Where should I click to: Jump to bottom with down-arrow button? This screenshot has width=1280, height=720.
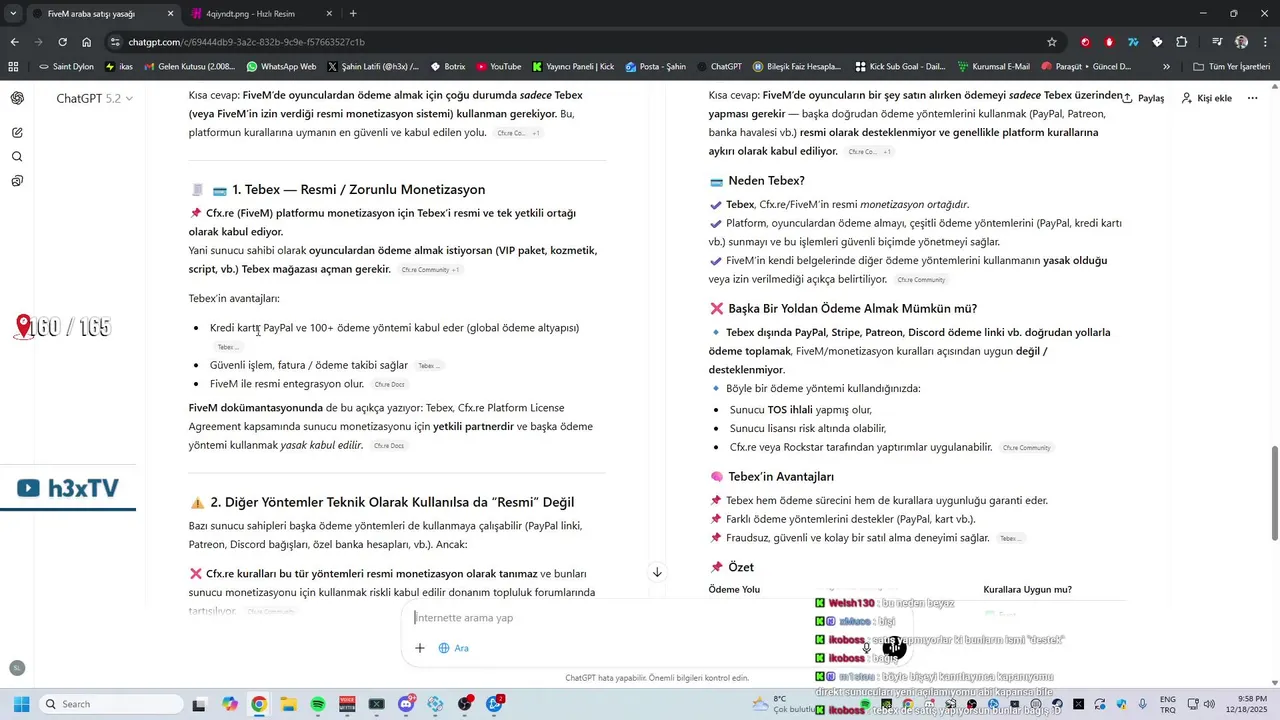pyautogui.click(x=657, y=572)
